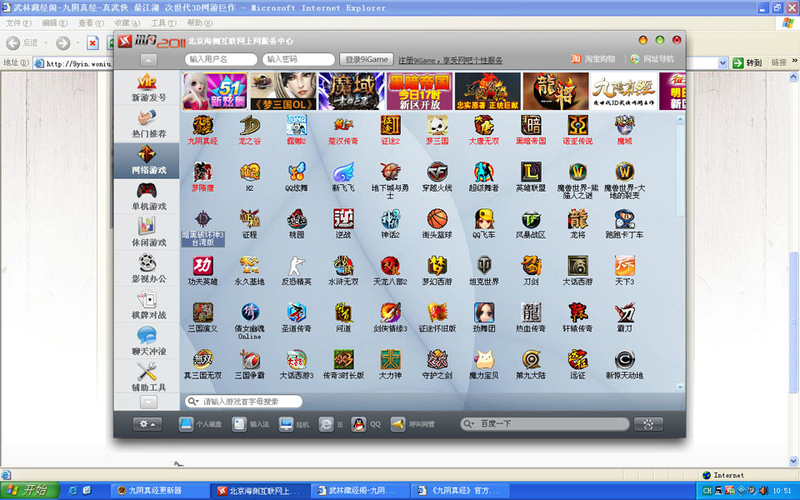800x500 pixels.
Task: Open the 龙之谷 game icon
Action: click(249, 126)
